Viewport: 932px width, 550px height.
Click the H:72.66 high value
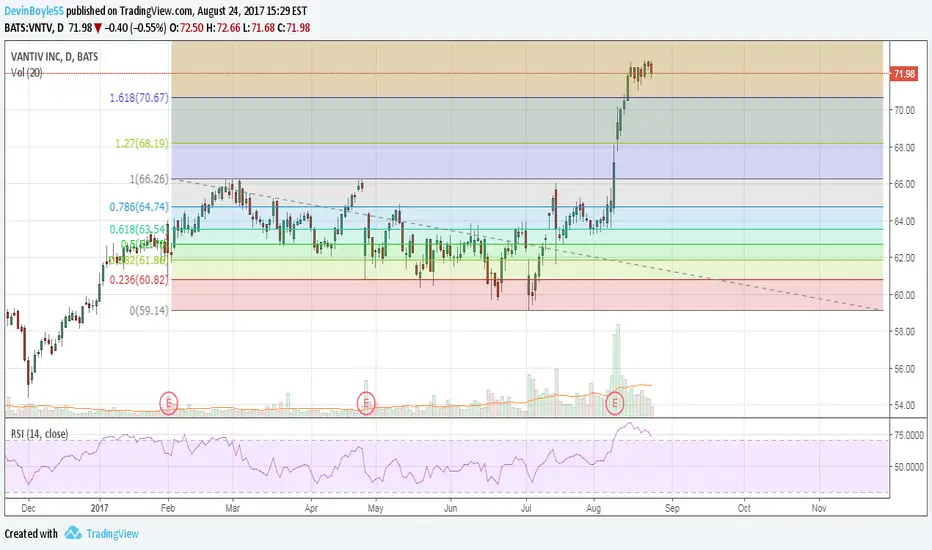(223, 27)
